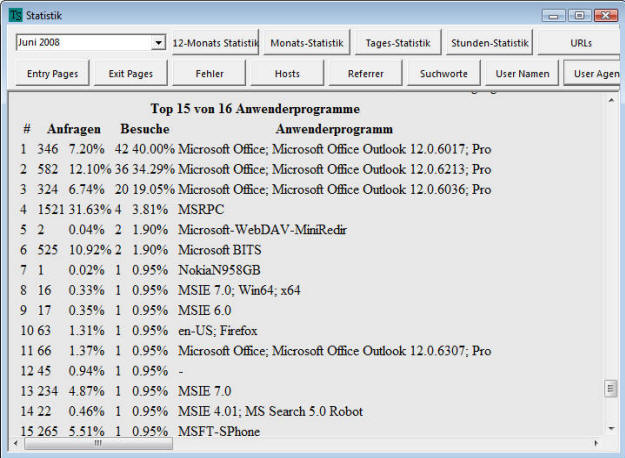This screenshot has height=458, width=625.
Task: Click the 'Microsoft-WebDAV-MiniRedir' entry
Action: pos(262,230)
